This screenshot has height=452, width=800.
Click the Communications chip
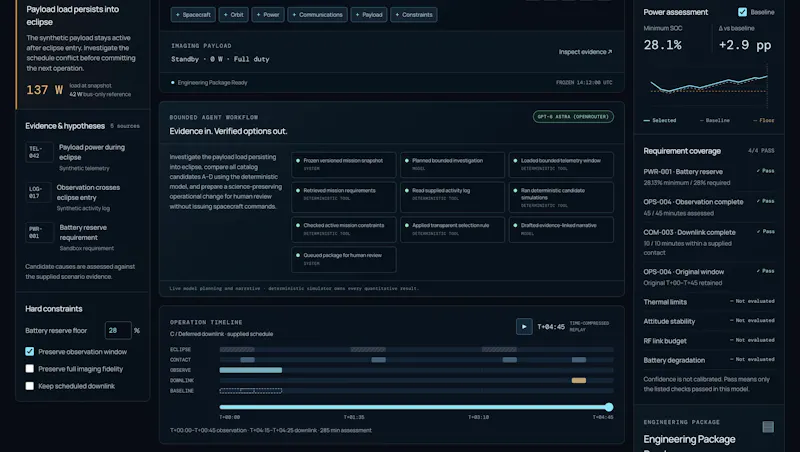[317, 15]
